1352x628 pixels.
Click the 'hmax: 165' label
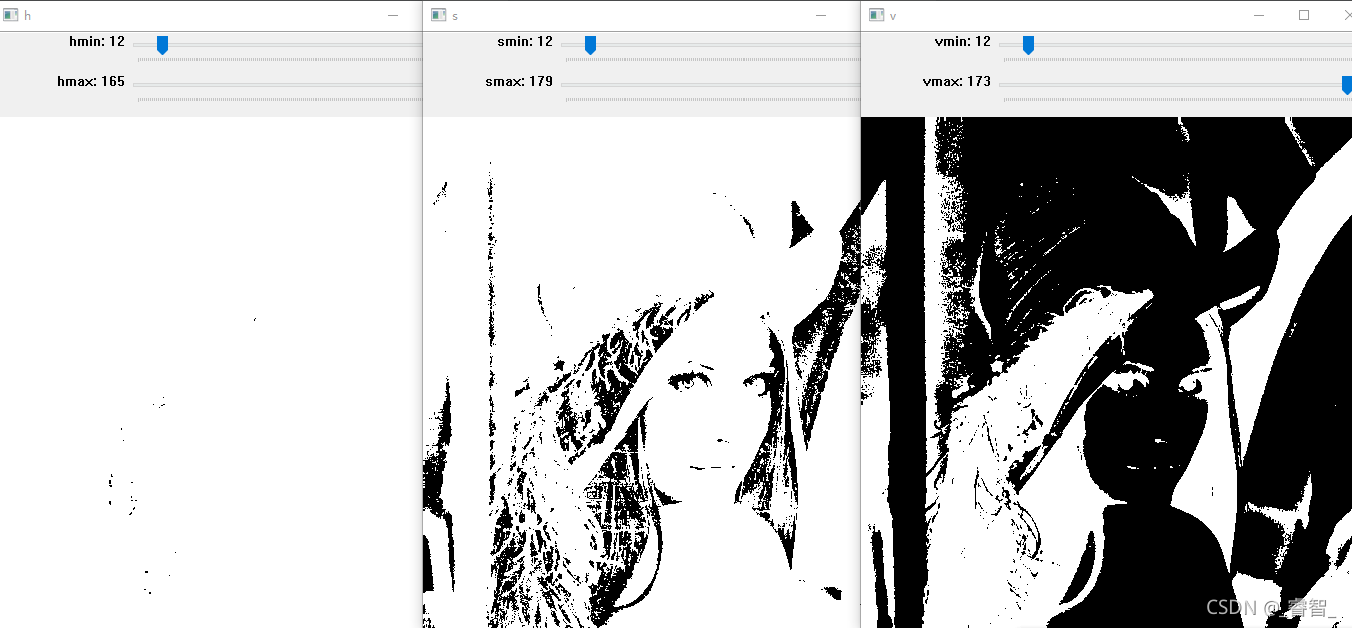pyautogui.click(x=91, y=82)
